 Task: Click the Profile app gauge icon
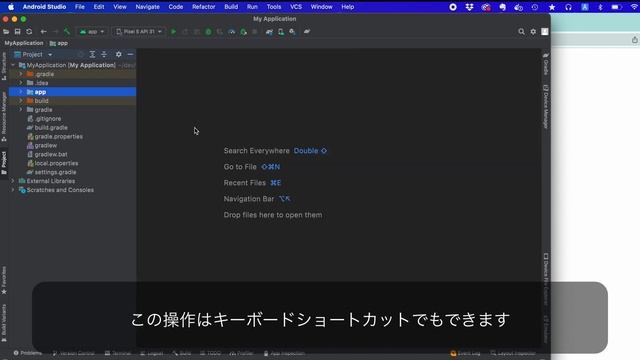click(x=232, y=31)
